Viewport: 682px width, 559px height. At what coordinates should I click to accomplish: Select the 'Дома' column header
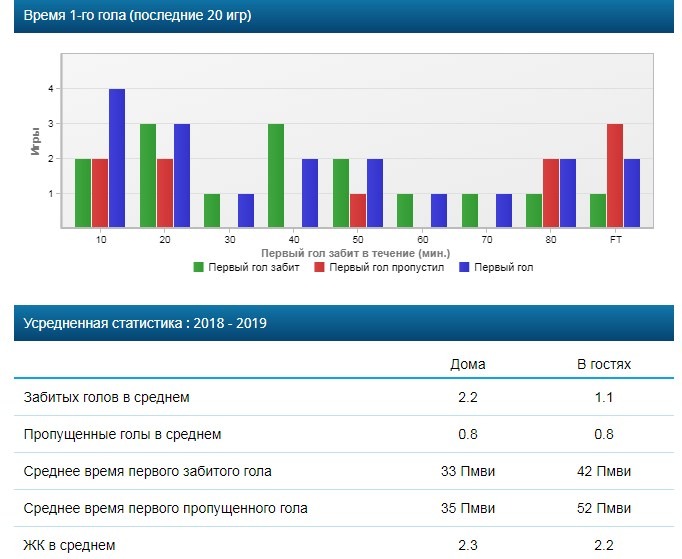pyautogui.click(x=469, y=364)
